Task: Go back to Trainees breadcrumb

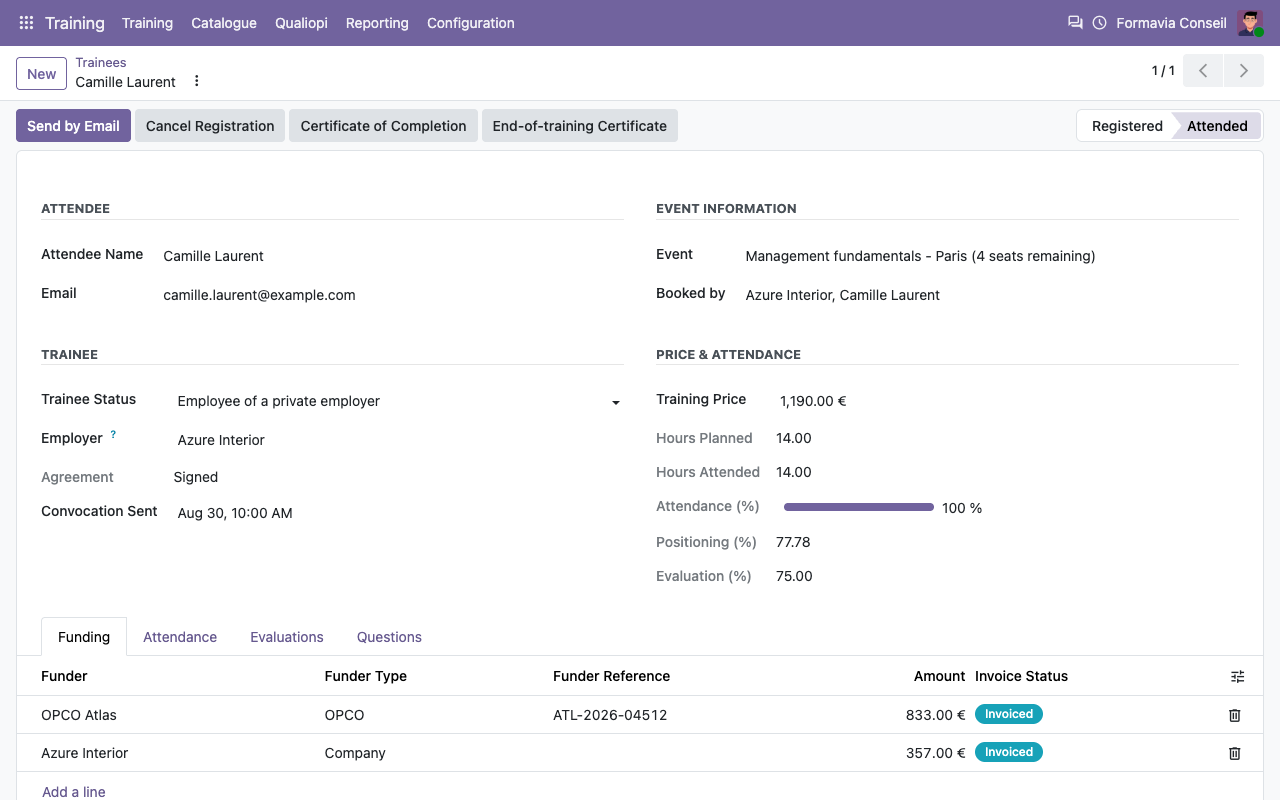Action: tap(101, 62)
